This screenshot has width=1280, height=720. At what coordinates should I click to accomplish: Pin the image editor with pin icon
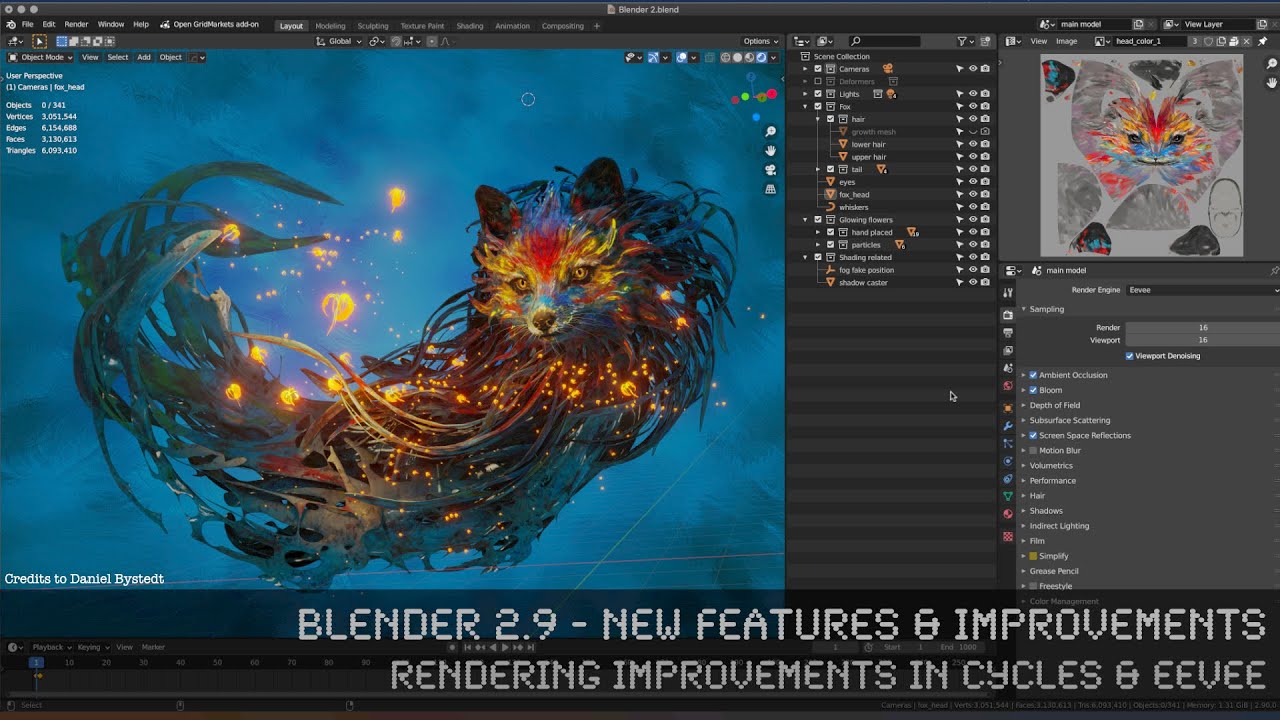[1263, 41]
